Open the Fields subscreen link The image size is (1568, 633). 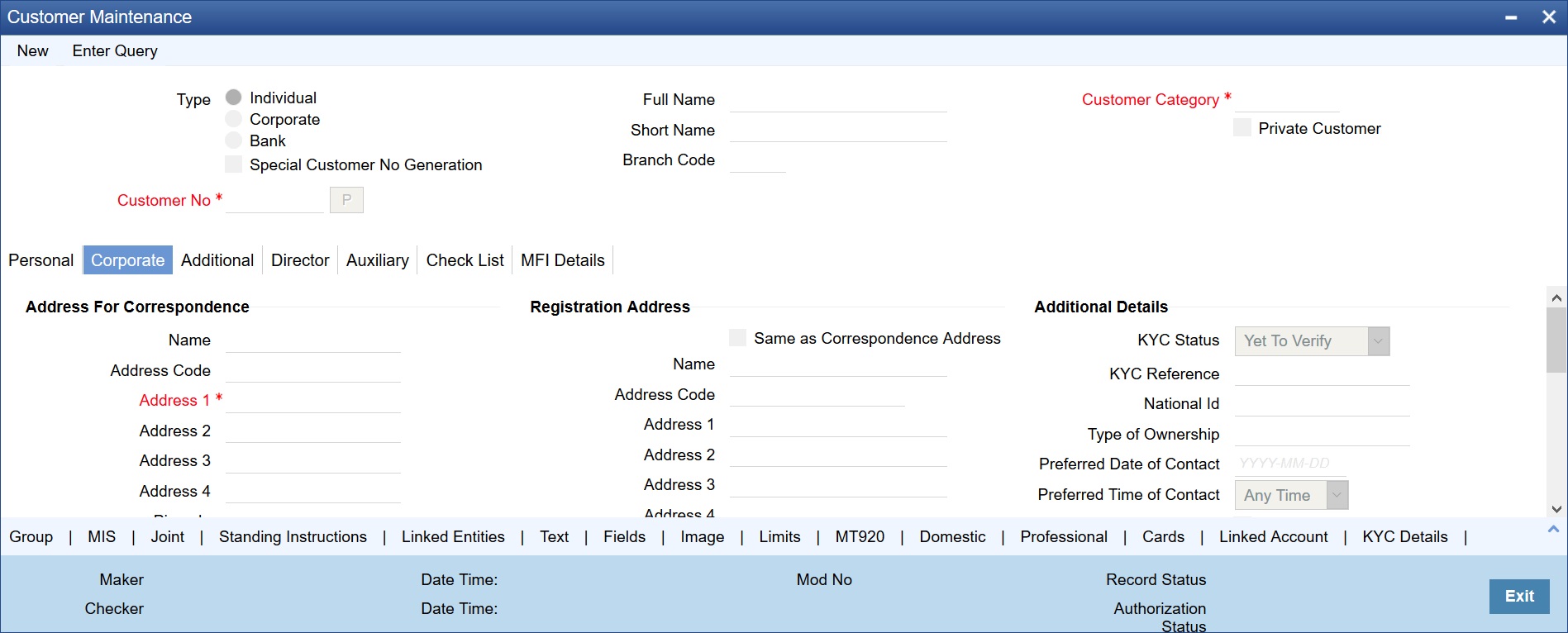point(624,536)
